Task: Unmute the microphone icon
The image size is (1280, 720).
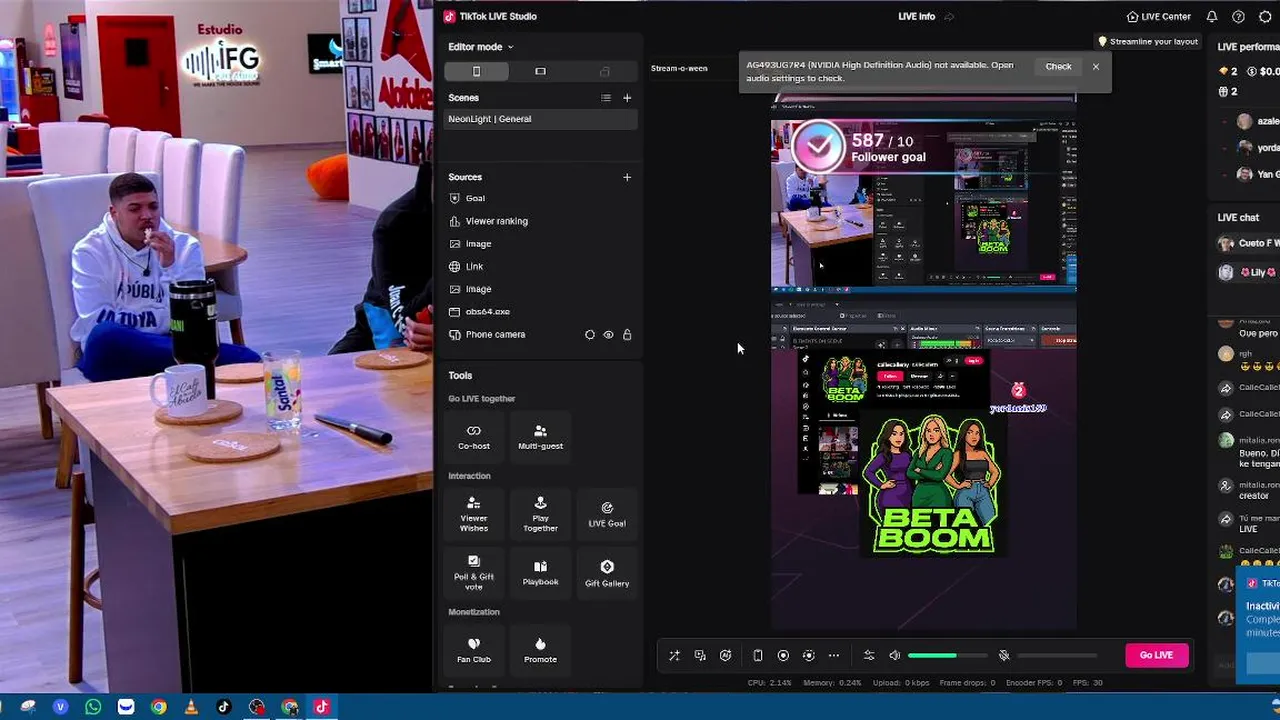Action: [x=1004, y=656]
